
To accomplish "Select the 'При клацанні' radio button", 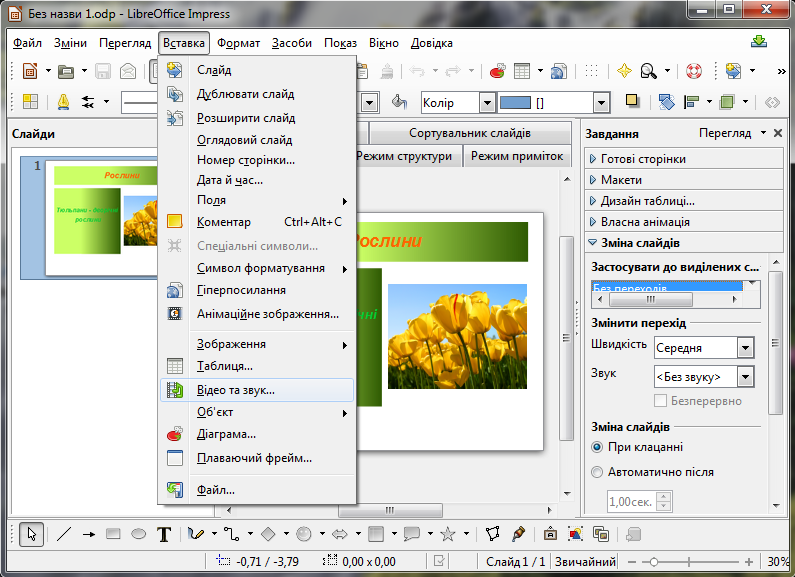I will tap(597, 447).
